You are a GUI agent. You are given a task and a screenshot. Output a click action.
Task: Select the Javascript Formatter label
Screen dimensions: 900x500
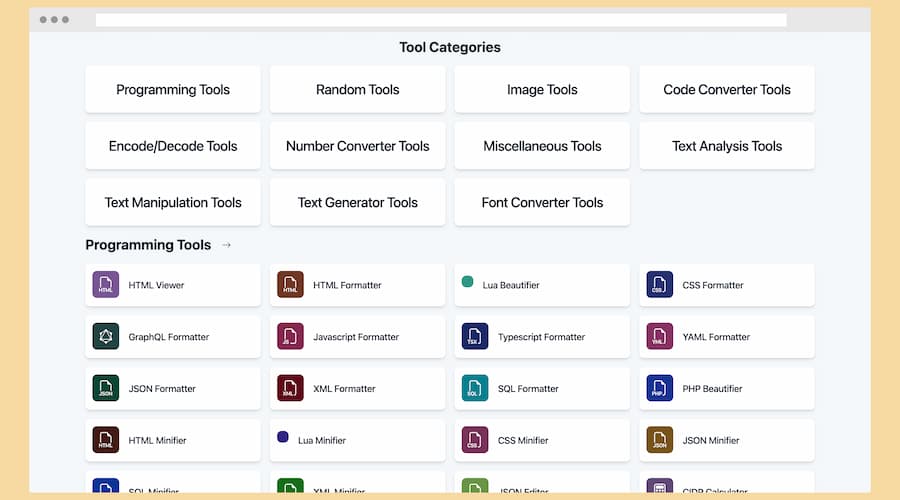pyautogui.click(x=356, y=337)
